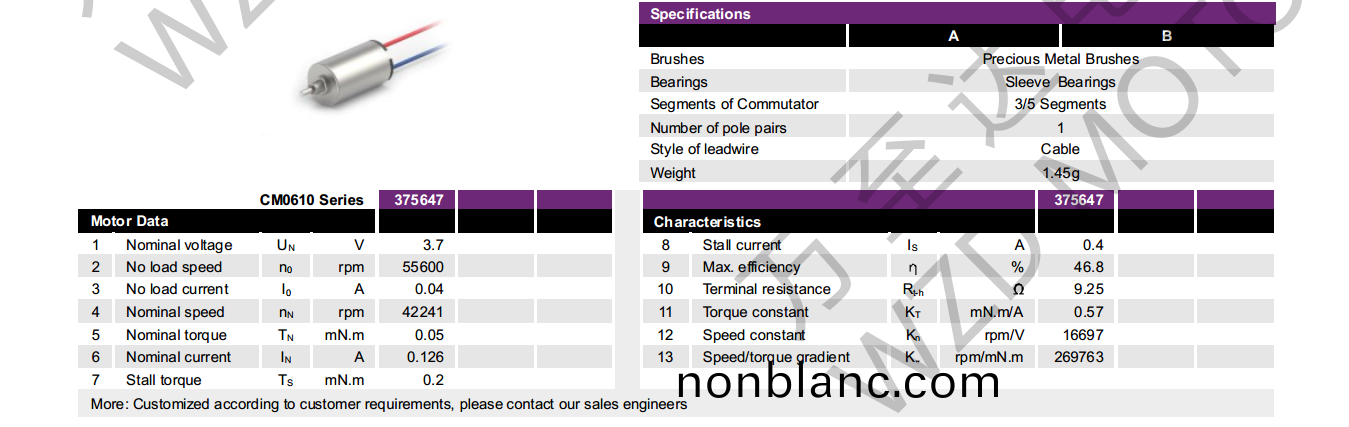Click the Precious Metal Brushes value

[x=1060, y=59]
